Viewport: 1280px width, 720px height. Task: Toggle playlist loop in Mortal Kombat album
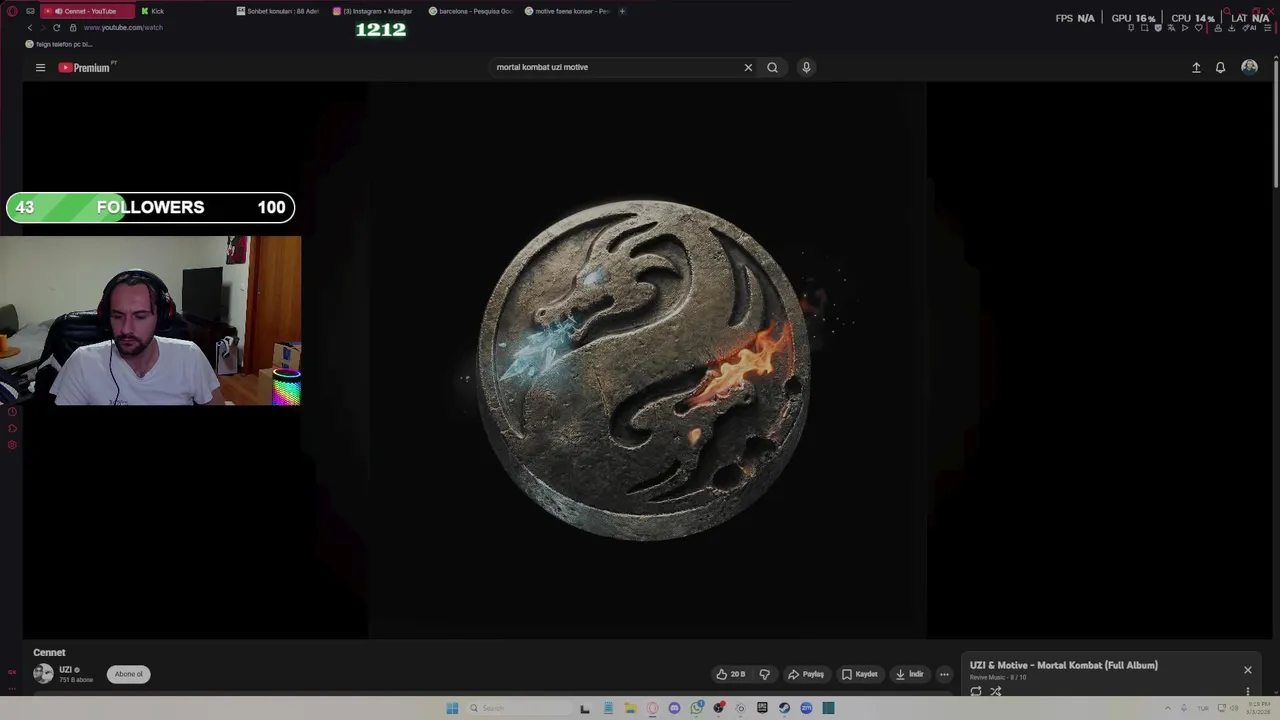point(976,691)
